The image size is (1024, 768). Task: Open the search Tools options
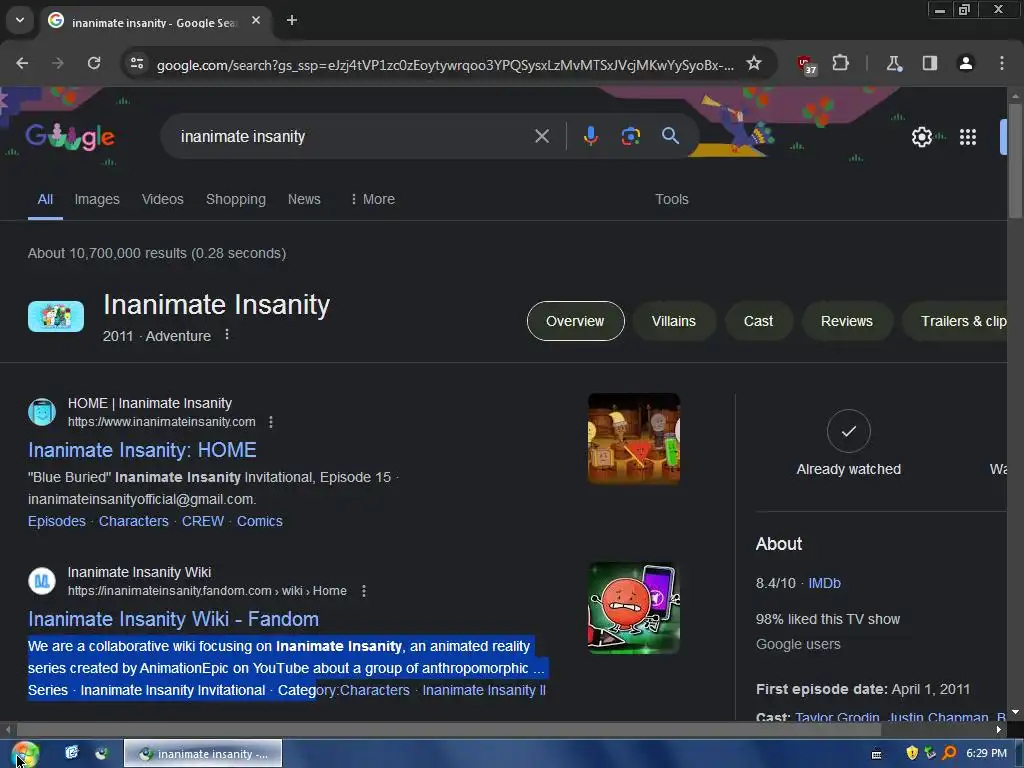[672, 199]
